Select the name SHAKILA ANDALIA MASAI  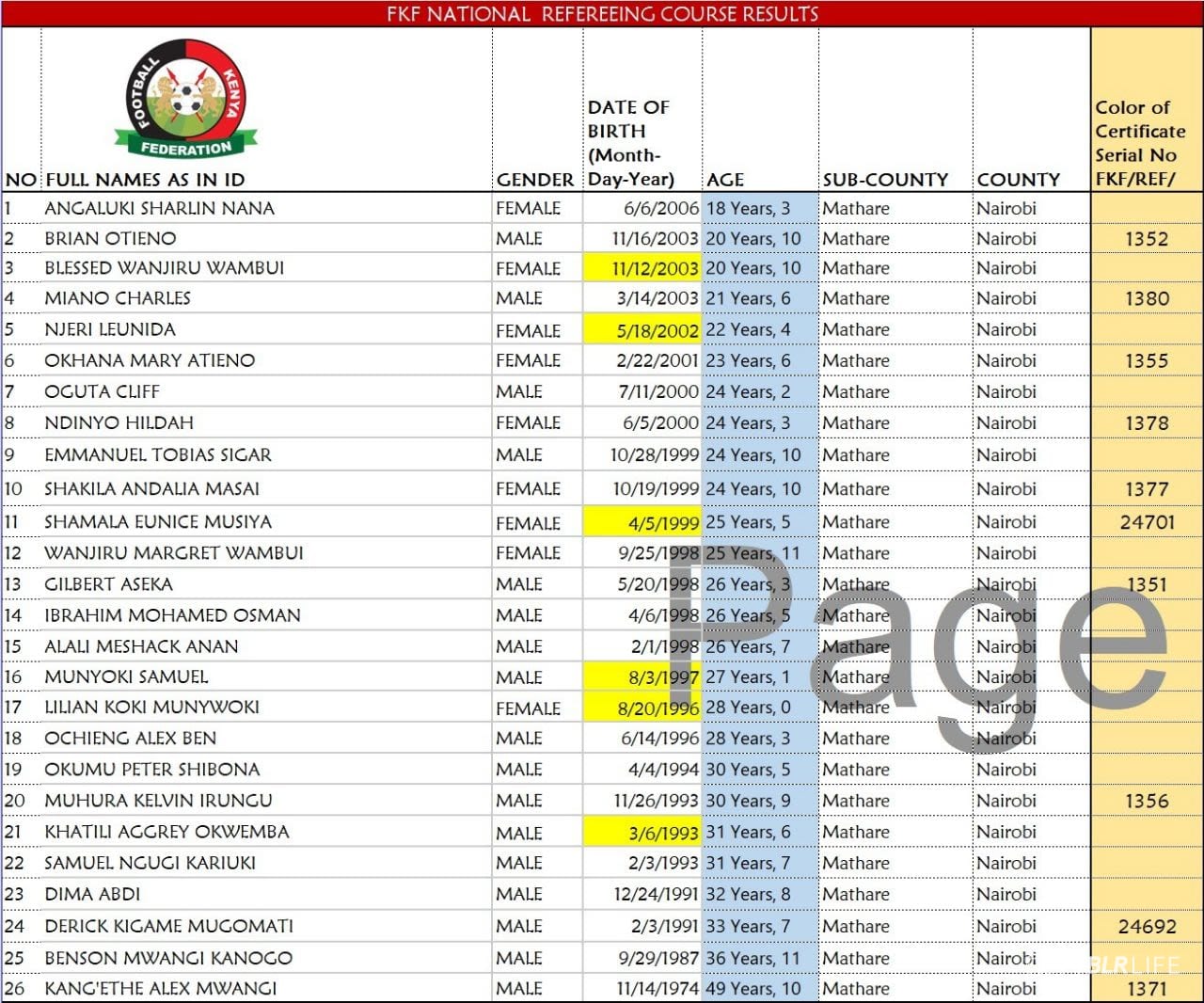click(152, 488)
